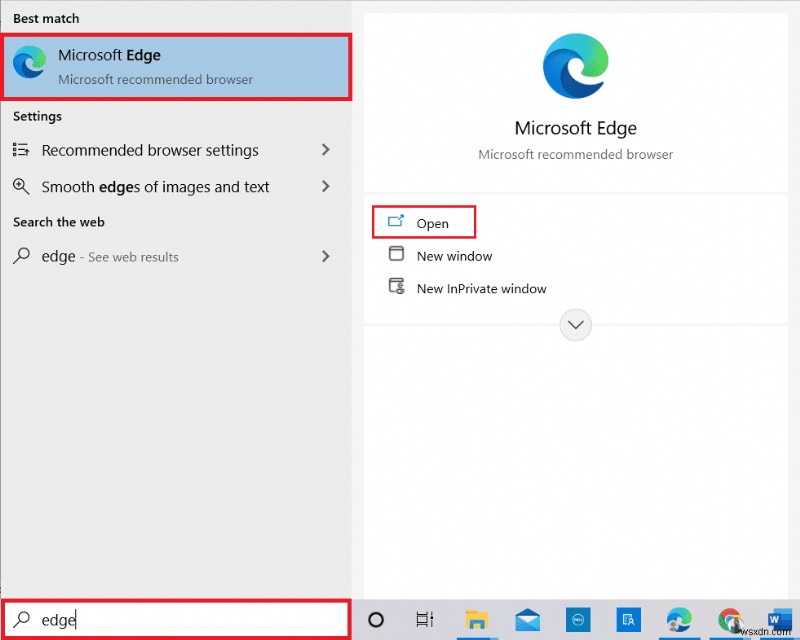Click the search icon beside edge web results
Viewport: 800px width, 640px height.
pyautogui.click(x=21, y=255)
